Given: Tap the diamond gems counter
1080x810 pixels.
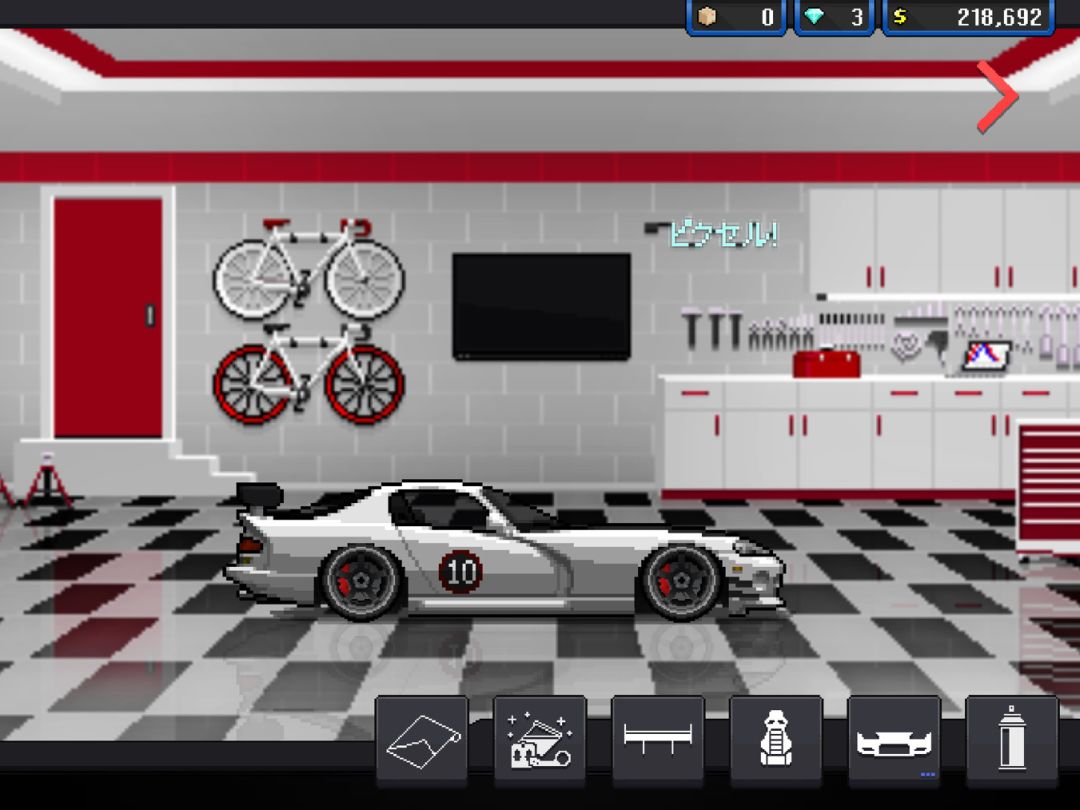Looking at the screenshot, I should 834,17.
